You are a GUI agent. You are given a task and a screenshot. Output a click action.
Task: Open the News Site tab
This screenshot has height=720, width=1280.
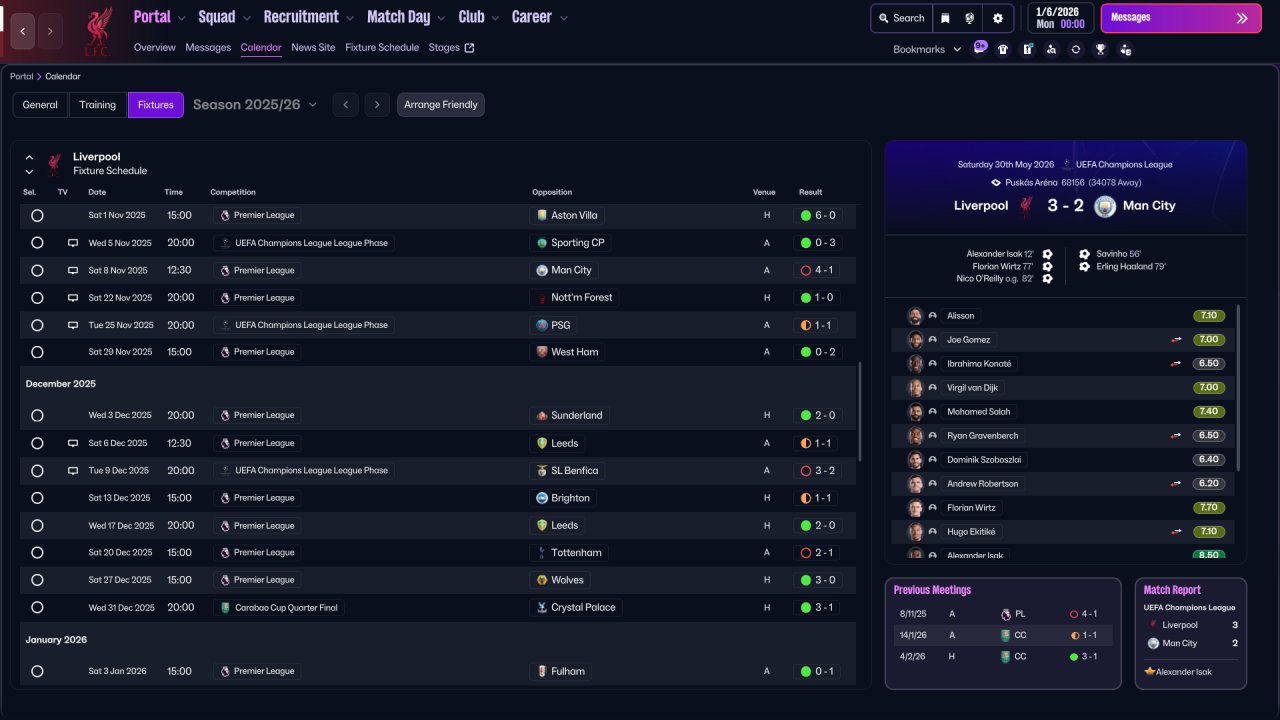pos(313,48)
